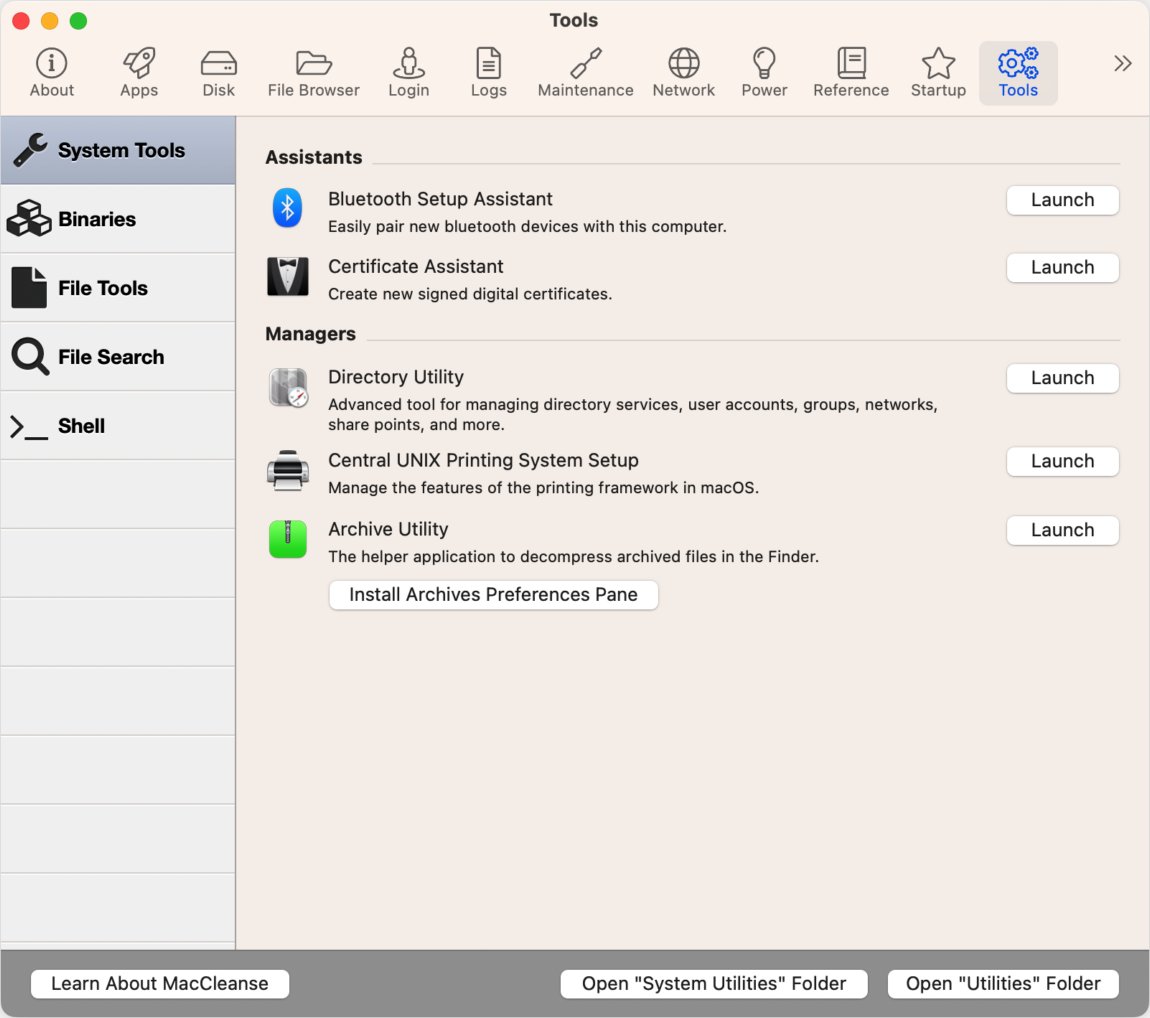Click the Certificate Assistant tuxedo icon

click(x=288, y=277)
